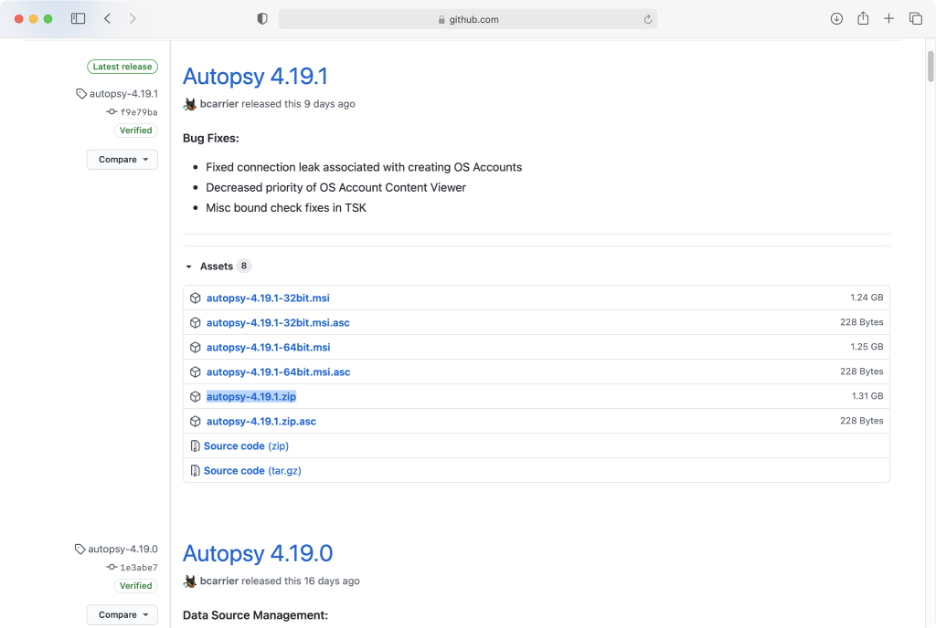Click Verified badge for autopsy-4.19.0
The height and width of the screenshot is (628, 936).
click(x=136, y=586)
